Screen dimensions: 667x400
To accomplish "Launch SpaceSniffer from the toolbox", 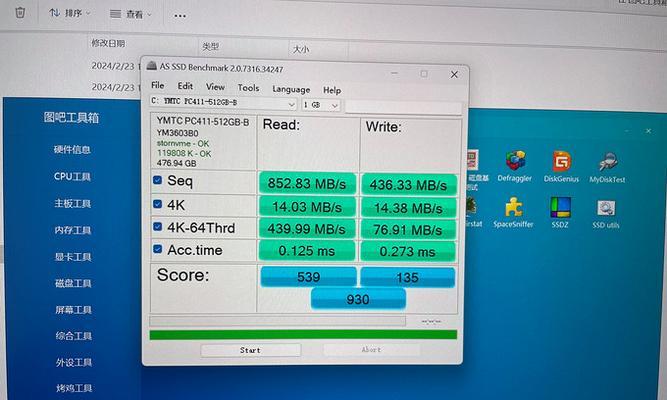I will pos(513,212).
